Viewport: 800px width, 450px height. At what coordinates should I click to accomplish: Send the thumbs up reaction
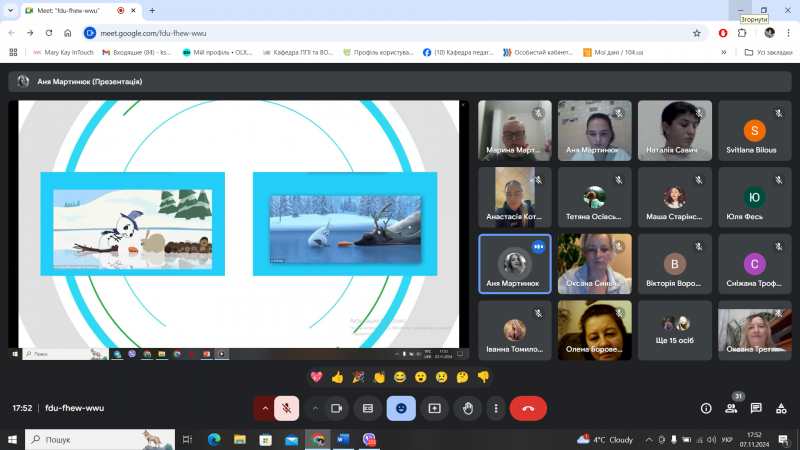pyautogui.click(x=337, y=377)
